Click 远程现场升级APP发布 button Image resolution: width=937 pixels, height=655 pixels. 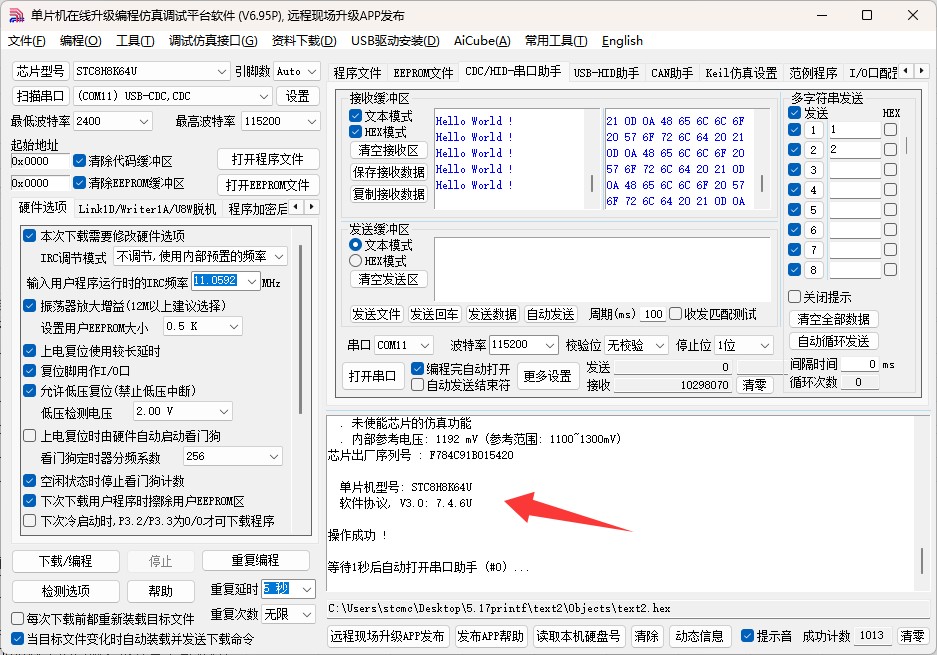click(x=387, y=636)
